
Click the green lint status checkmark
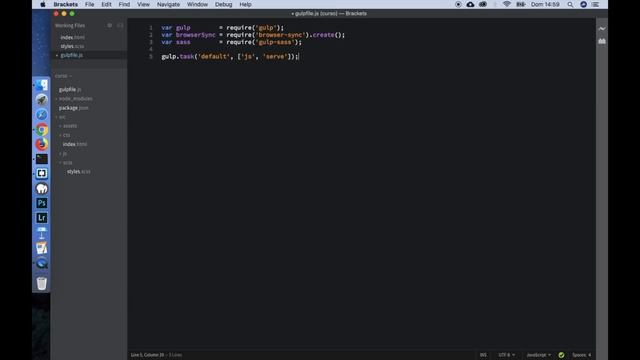561,355
